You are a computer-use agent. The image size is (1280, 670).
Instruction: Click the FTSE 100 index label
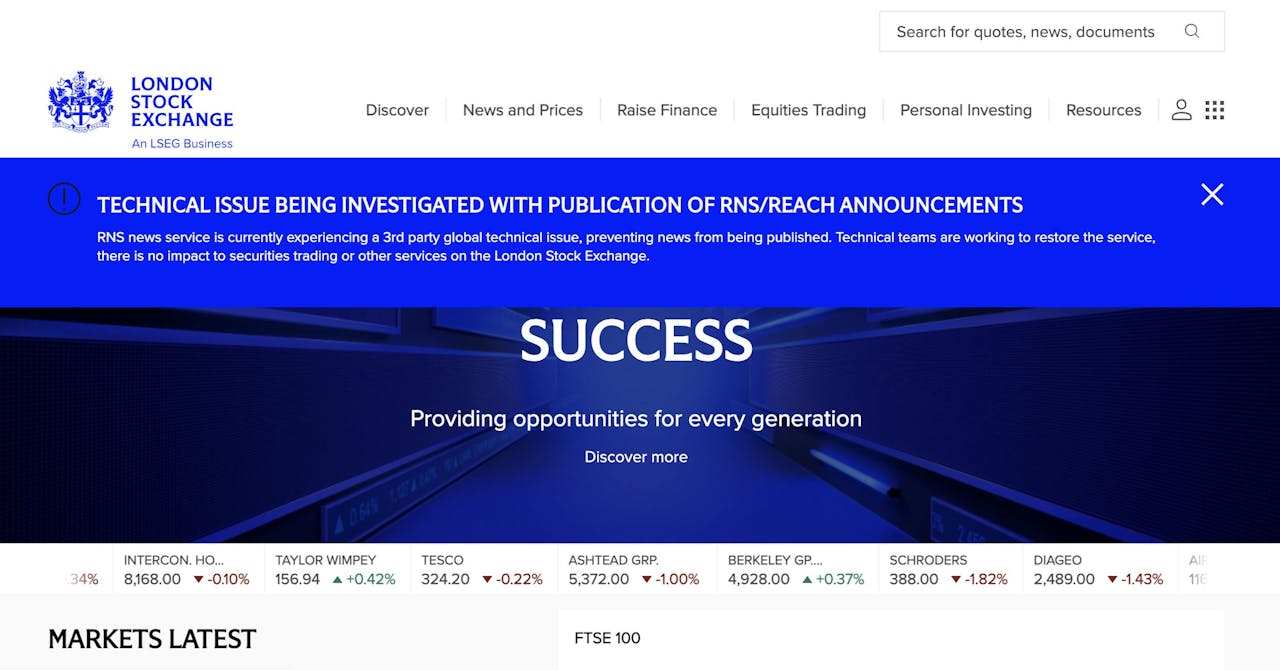coord(607,638)
